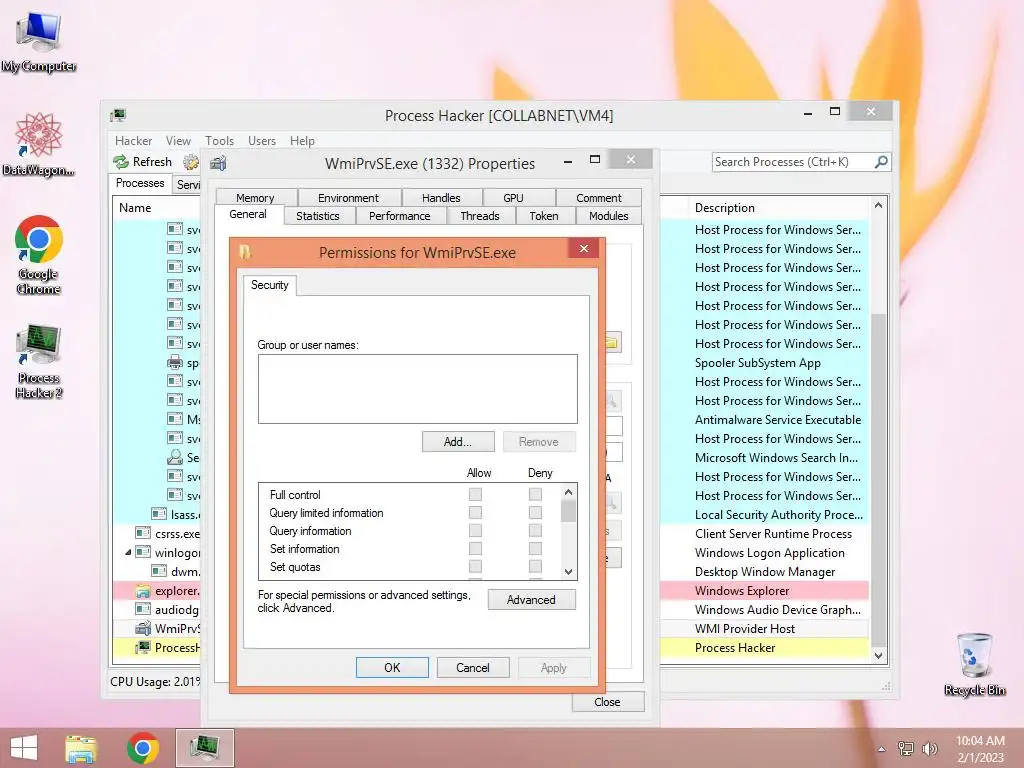
Task: Open the Tools menu
Action: [x=219, y=140]
